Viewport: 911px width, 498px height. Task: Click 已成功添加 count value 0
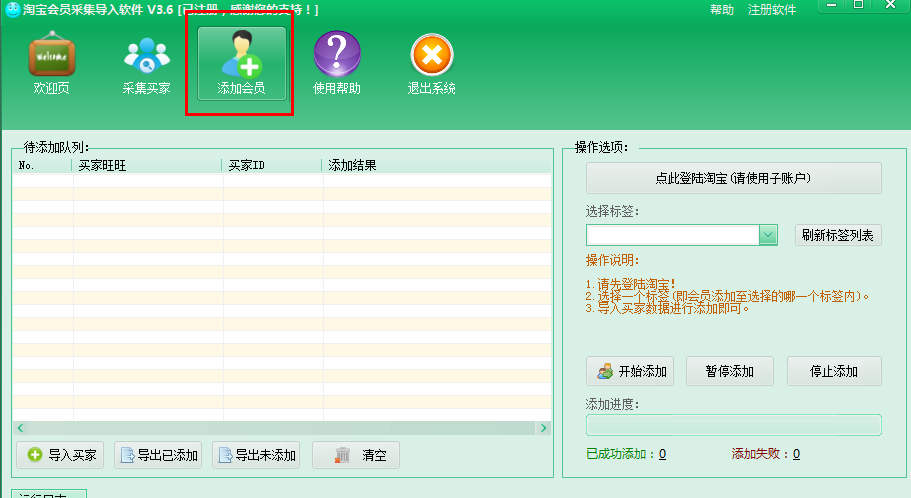pyautogui.click(x=662, y=454)
